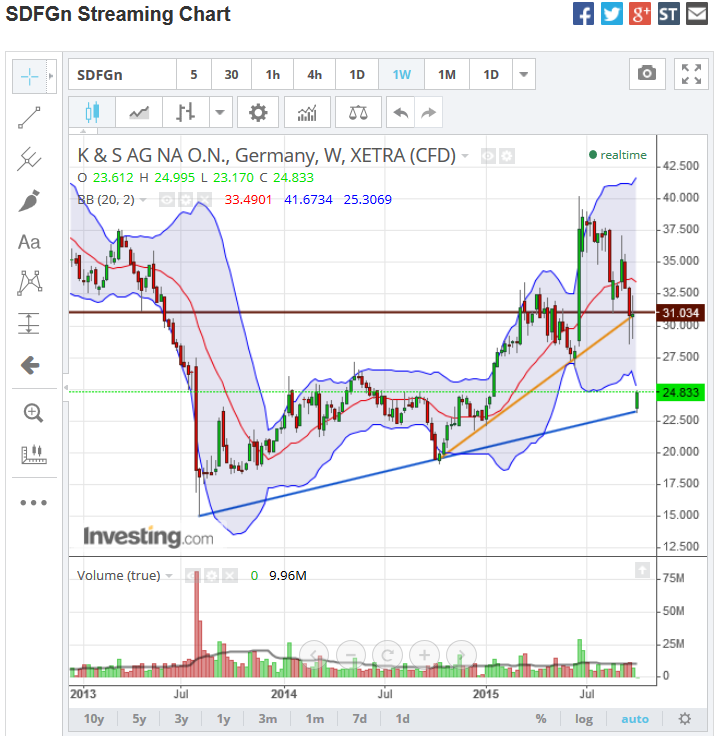Click the 24.833 current price label
Viewport: 715px width, 736px height.
pos(681,392)
